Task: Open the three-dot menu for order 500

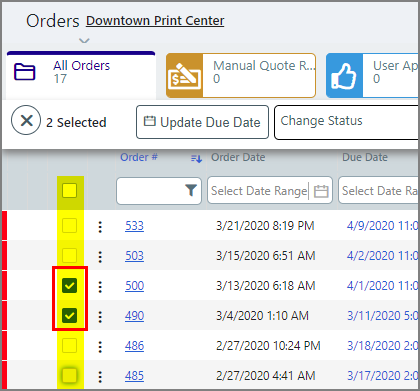Action: pos(100,287)
